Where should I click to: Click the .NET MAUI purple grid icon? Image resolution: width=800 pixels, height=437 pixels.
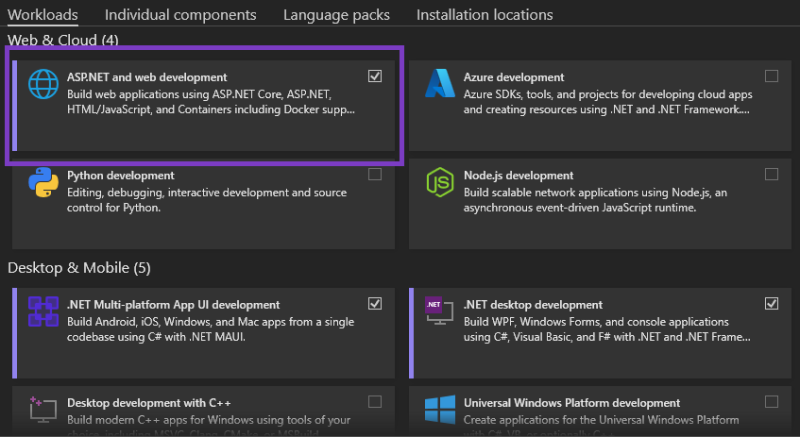[43, 312]
